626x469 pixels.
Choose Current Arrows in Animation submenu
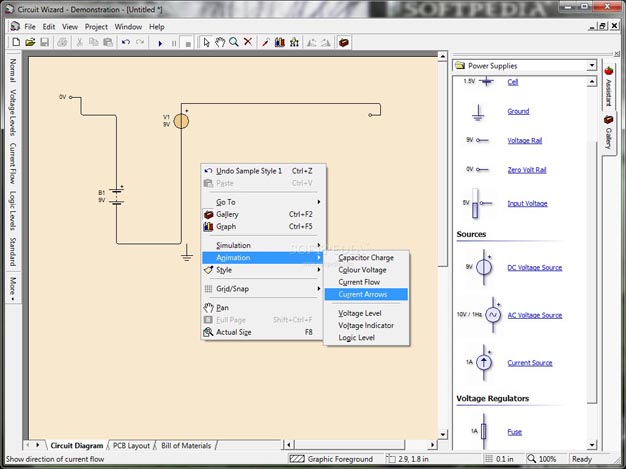(x=366, y=294)
